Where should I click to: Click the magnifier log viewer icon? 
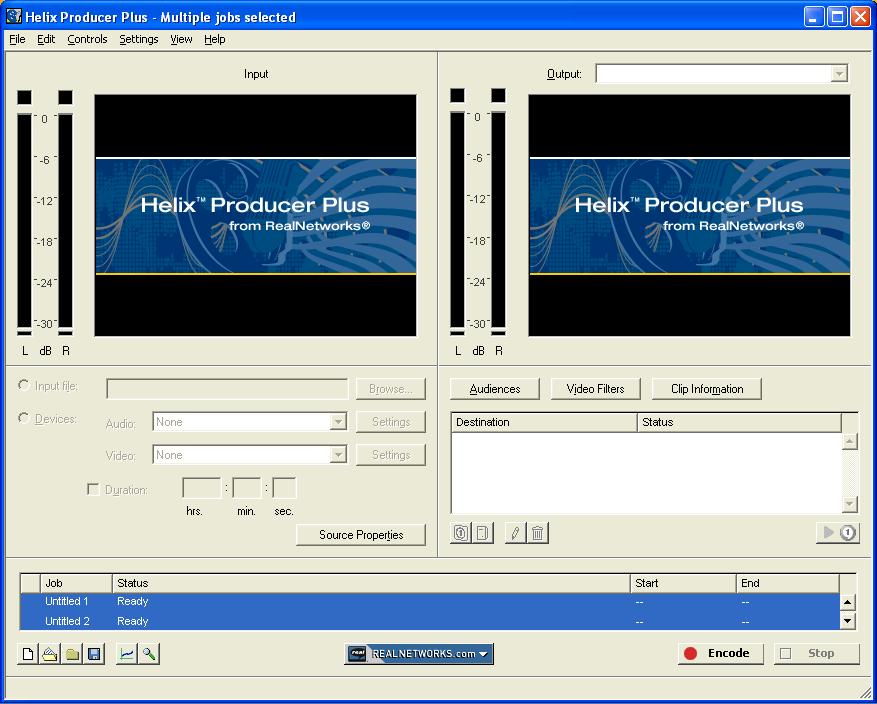[149, 654]
